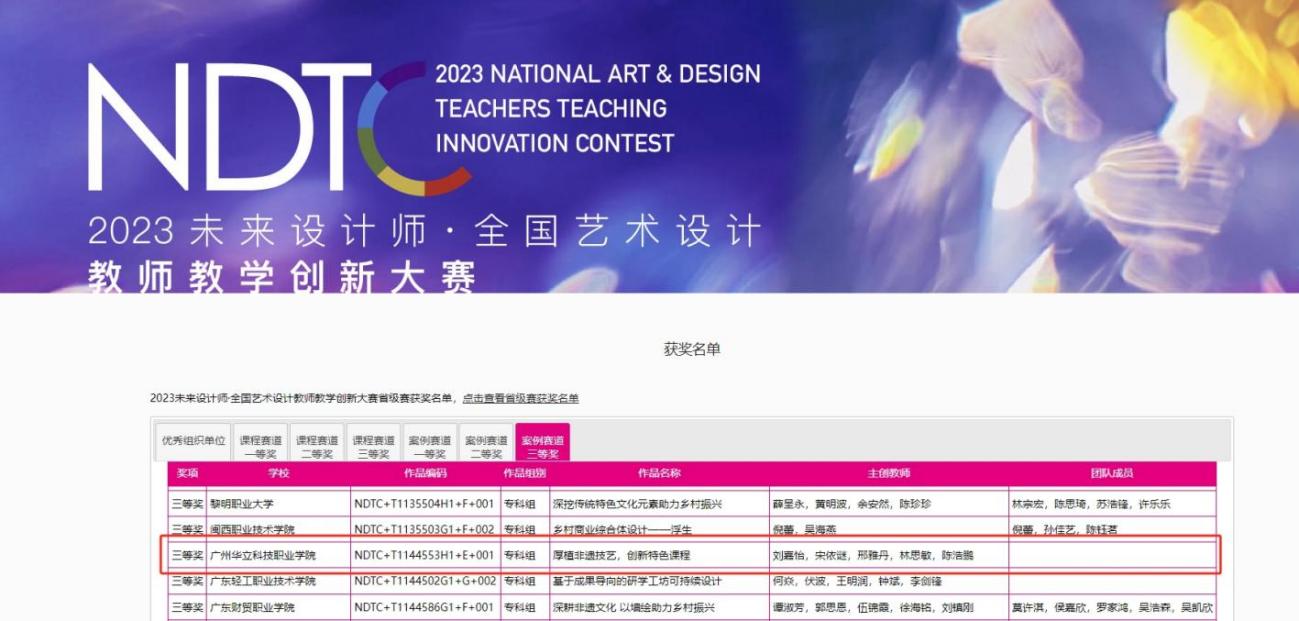Click work code NDTC+T1144553H1+E+001
The width and height of the screenshot is (1299, 621).
click(424, 555)
